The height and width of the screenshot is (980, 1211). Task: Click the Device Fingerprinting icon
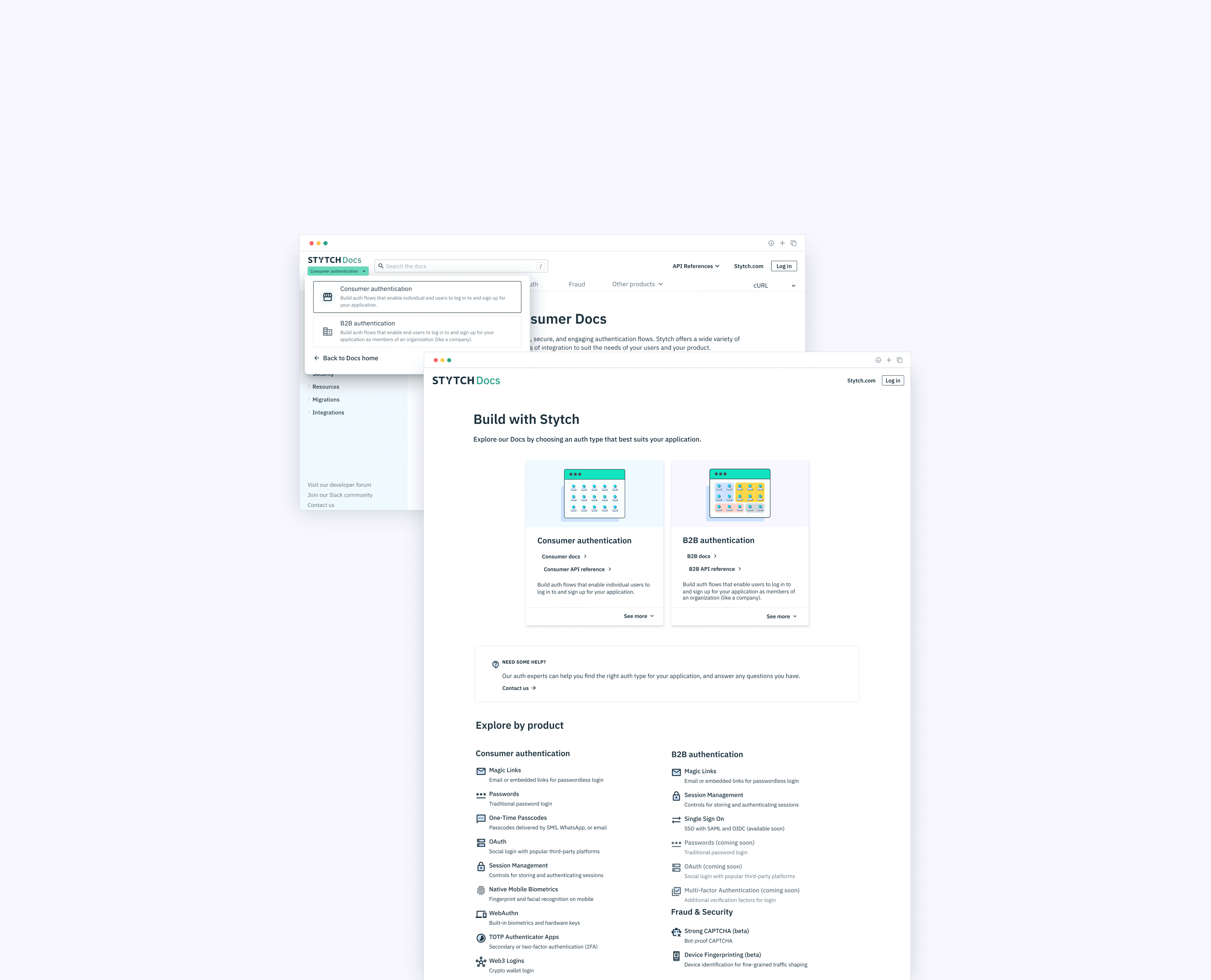coord(676,956)
